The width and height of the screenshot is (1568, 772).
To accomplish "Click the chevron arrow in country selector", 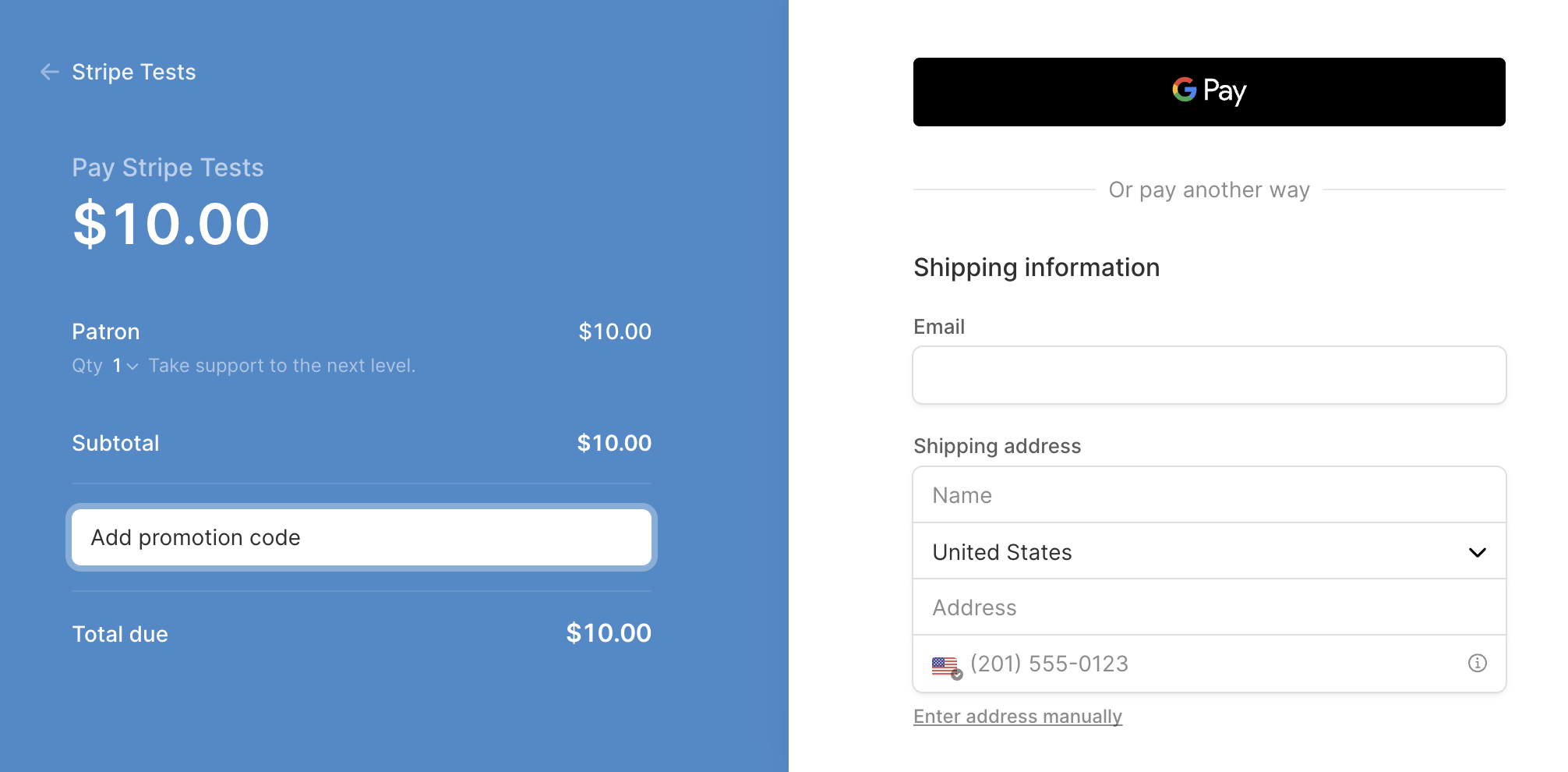I will point(1477,553).
